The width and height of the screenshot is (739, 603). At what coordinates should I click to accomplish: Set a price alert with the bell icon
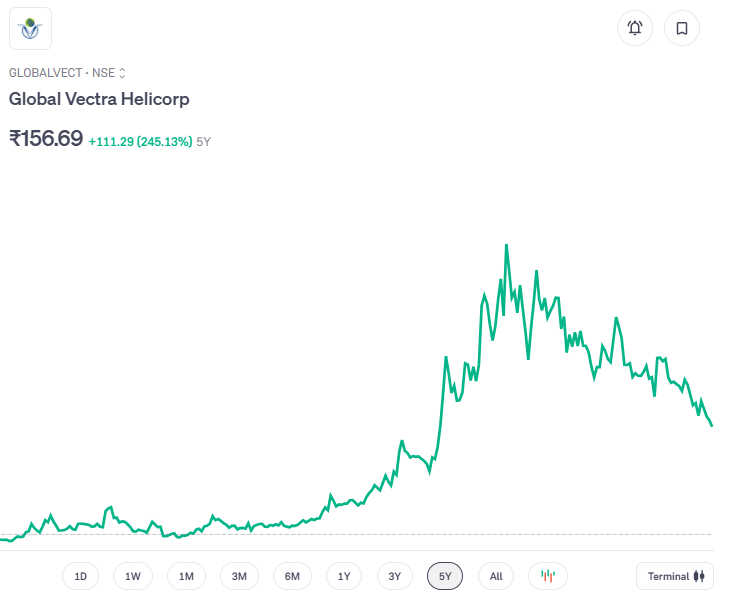(634, 28)
